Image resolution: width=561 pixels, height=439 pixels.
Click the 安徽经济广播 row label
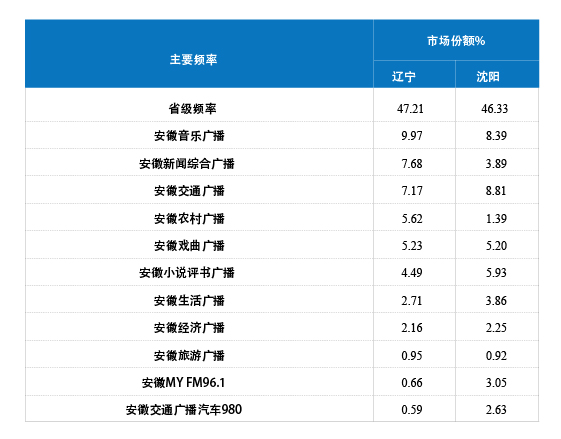189,327
